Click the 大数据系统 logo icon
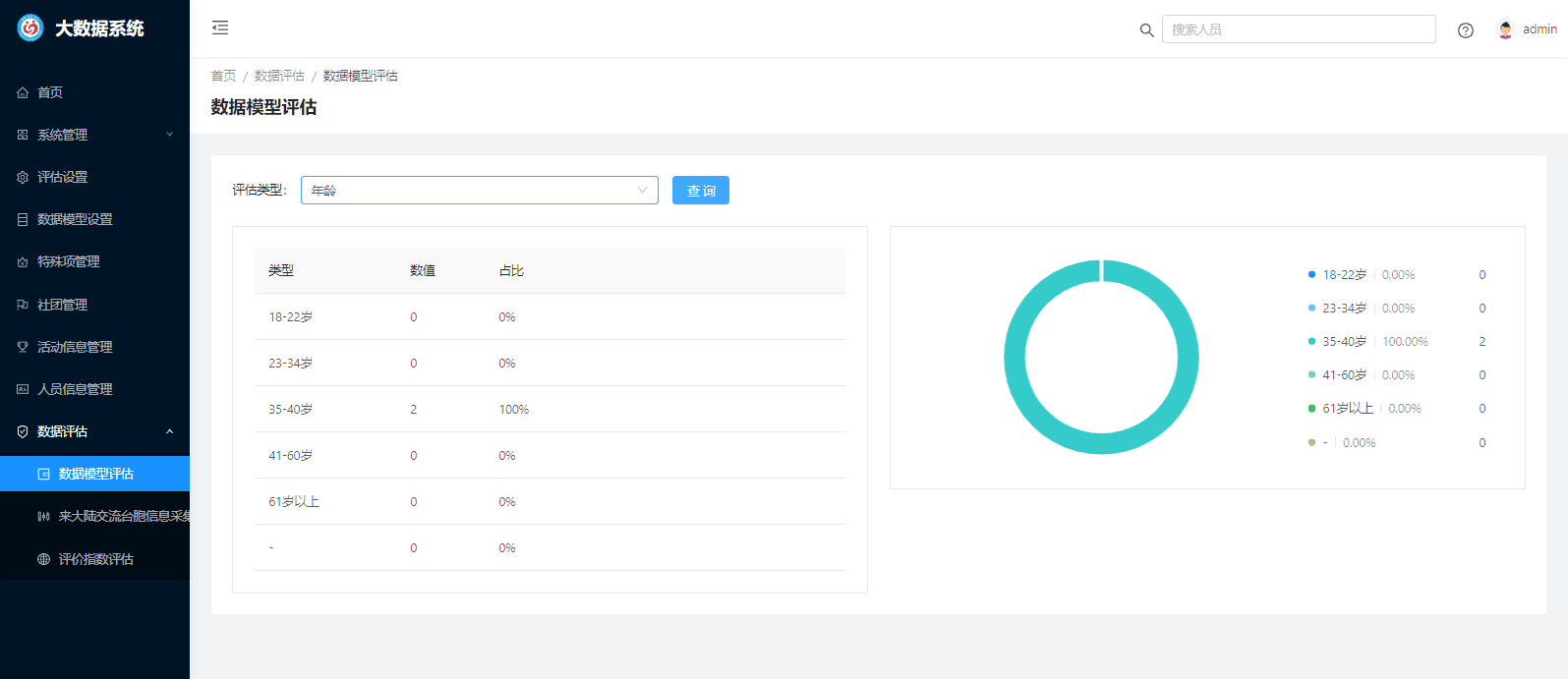The height and width of the screenshot is (679, 1568). (30, 28)
